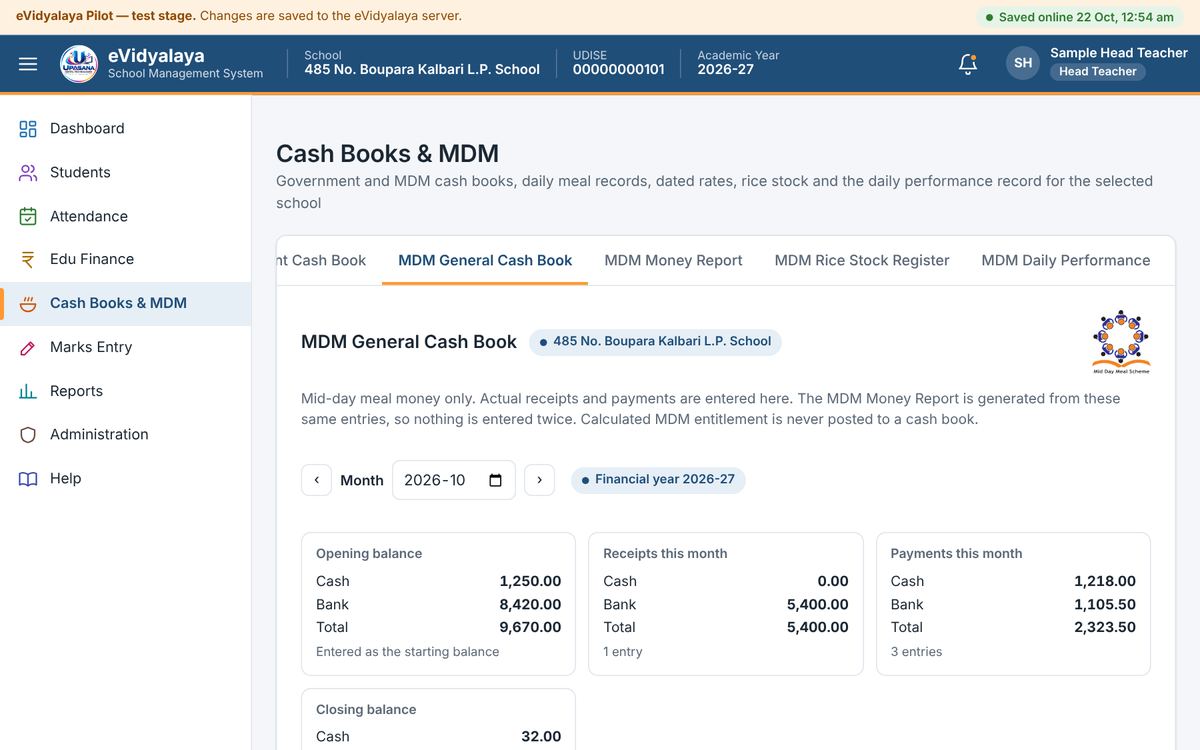
Task: Open the hamburger navigation menu
Action: coord(28,64)
